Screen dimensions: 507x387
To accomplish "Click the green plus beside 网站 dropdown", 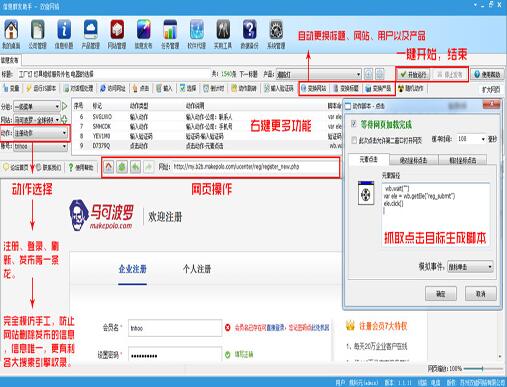I will point(64,119).
